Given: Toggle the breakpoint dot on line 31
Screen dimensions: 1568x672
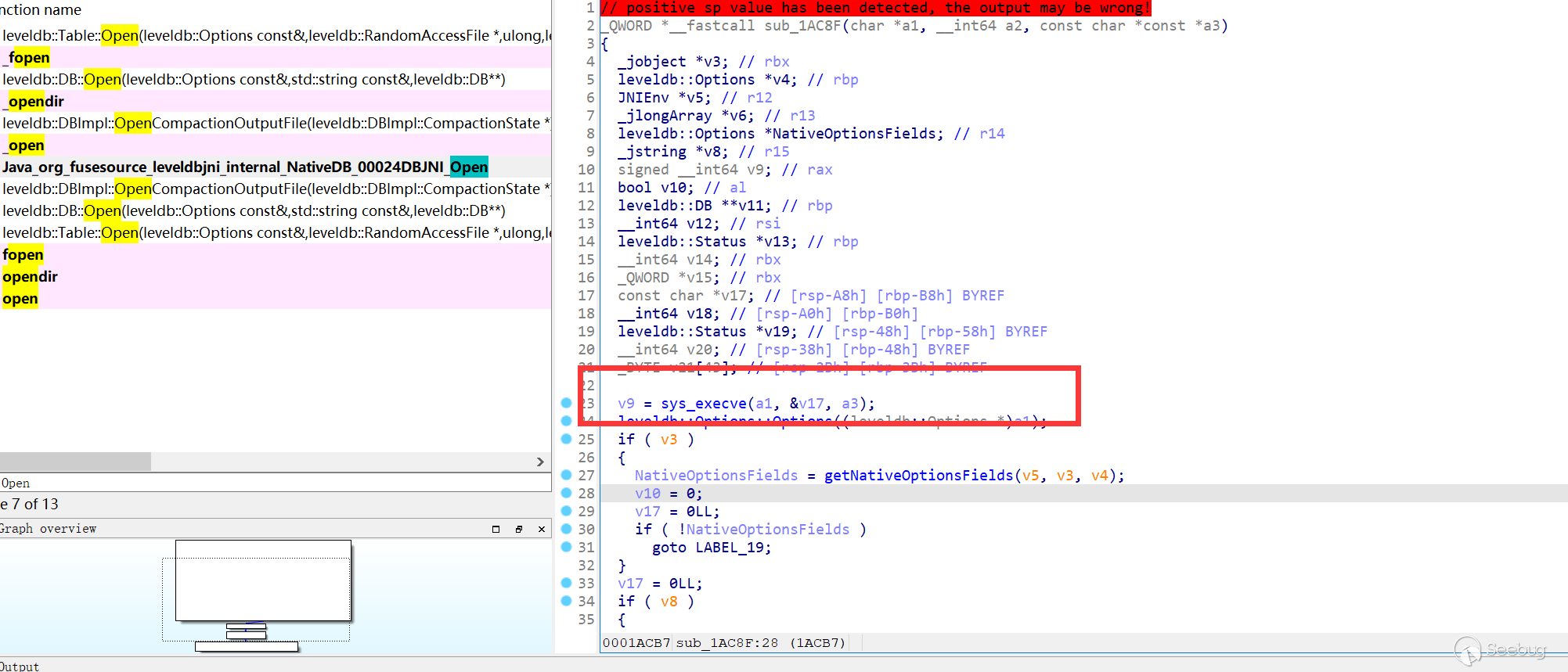Looking at the screenshot, I should tap(566, 547).
